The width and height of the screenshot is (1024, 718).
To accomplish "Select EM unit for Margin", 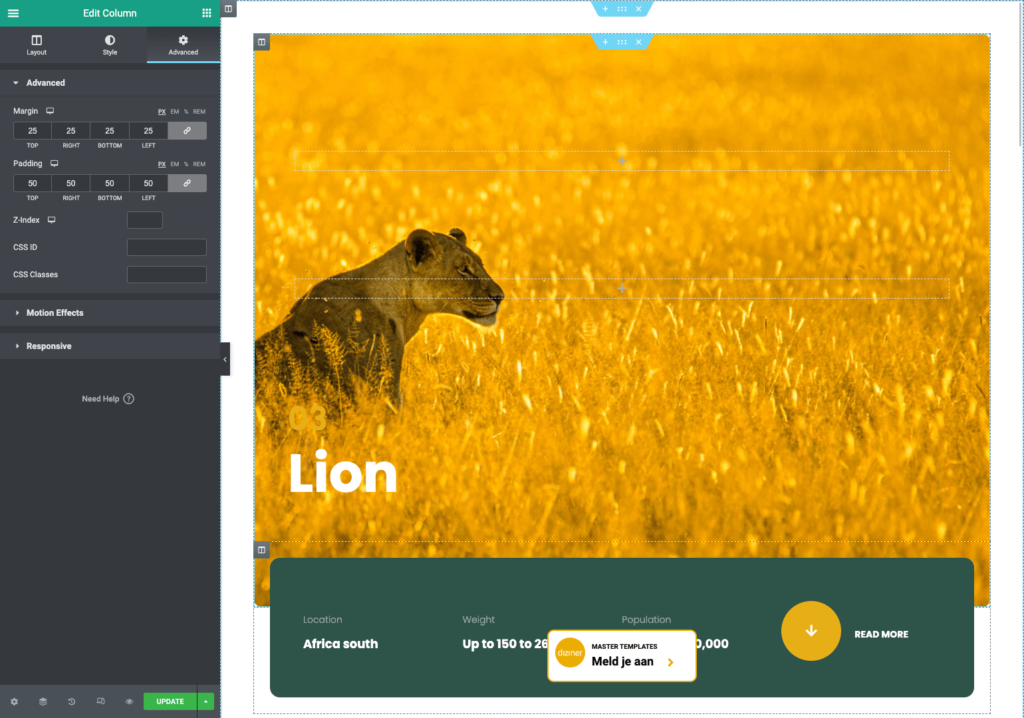I will click(174, 112).
